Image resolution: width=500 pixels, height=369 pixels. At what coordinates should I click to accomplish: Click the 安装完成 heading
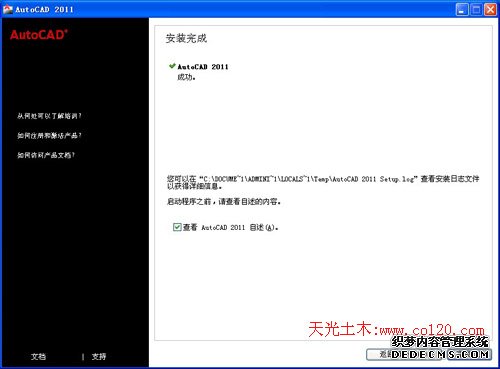[186, 38]
